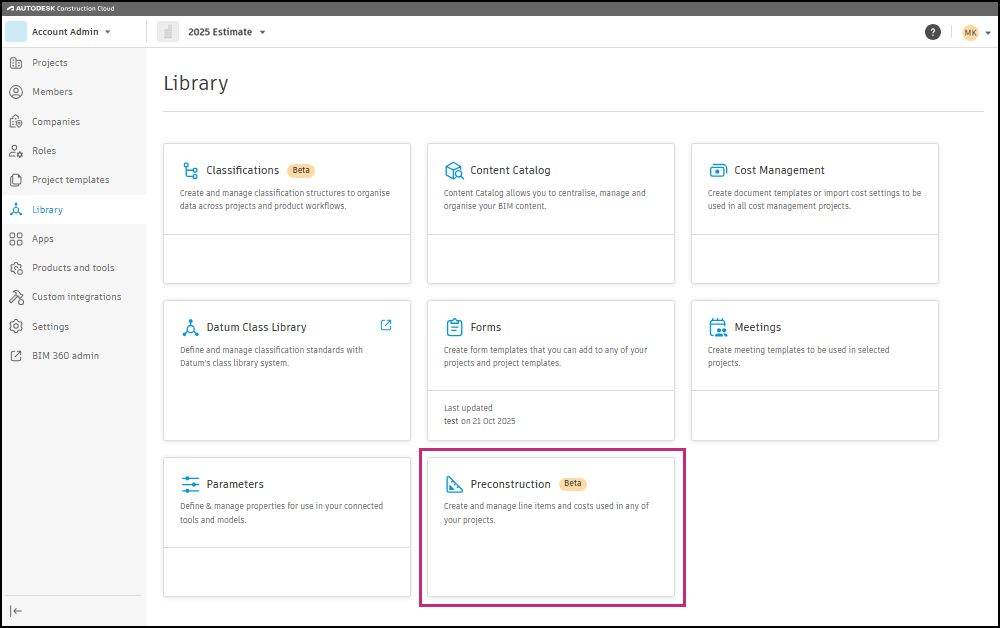Open Datum Class Library title
Image resolution: width=1000 pixels, height=628 pixels.
pos(256,327)
